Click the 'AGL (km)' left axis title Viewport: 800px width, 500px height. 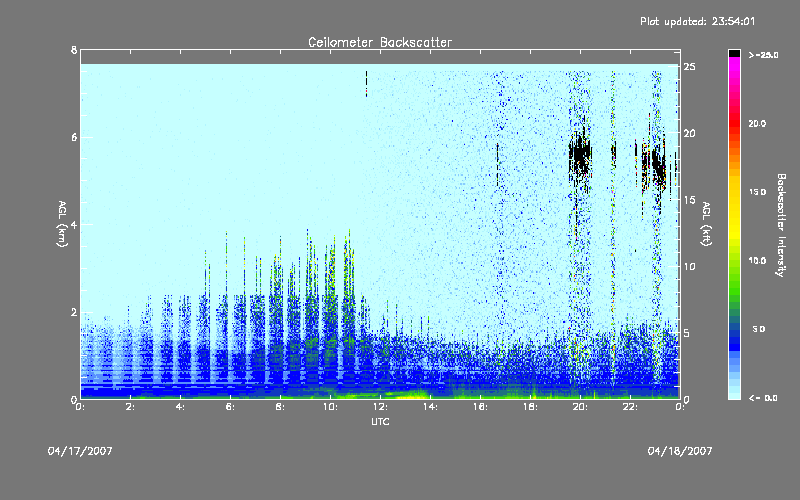click(62, 224)
